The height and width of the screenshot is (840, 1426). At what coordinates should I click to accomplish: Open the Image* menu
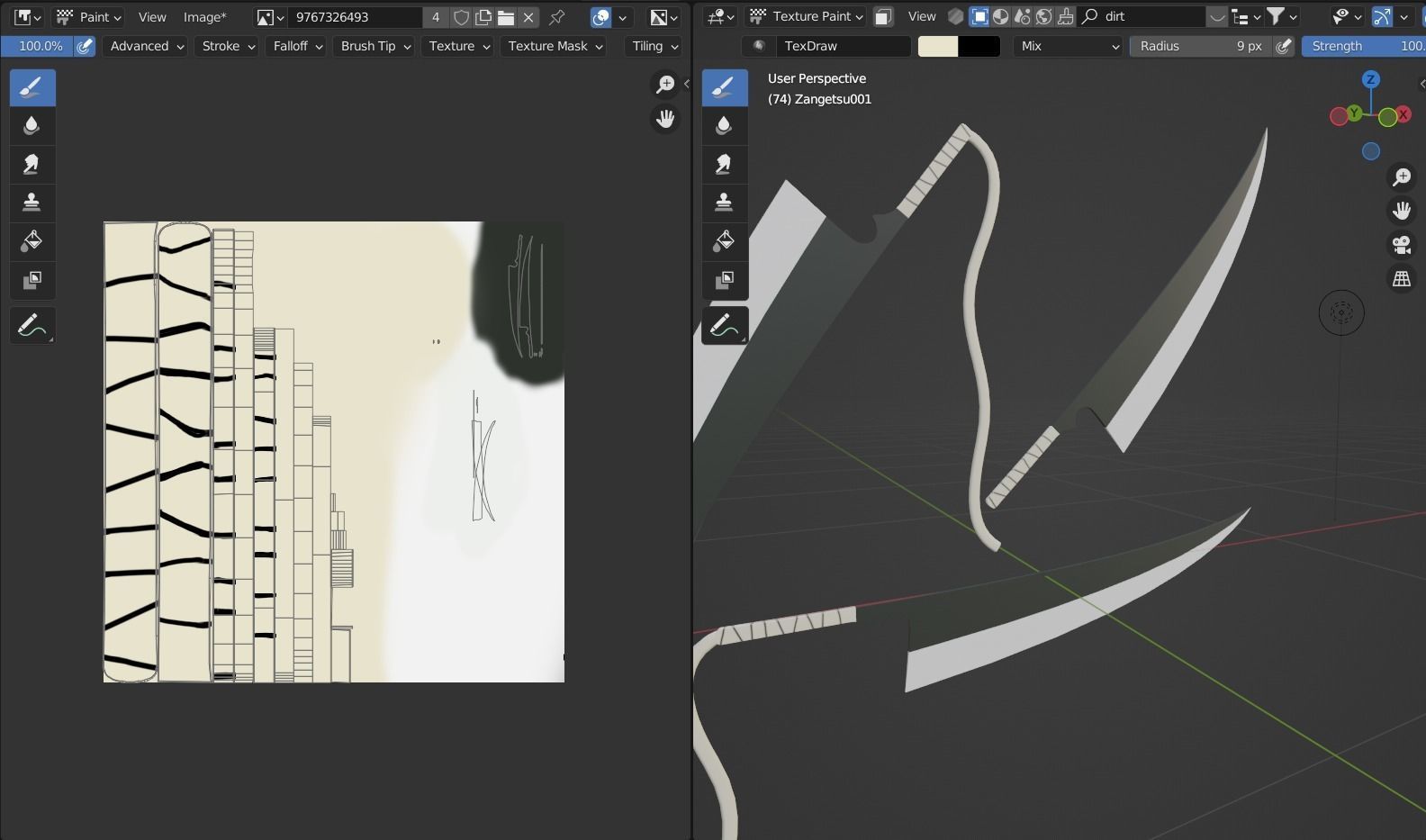pos(205,17)
